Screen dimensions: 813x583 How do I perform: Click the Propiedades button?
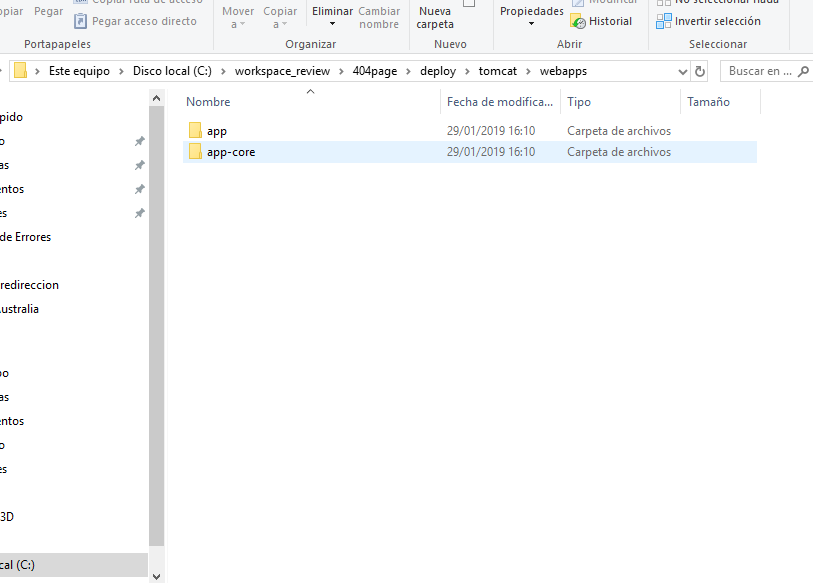[531, 11]
